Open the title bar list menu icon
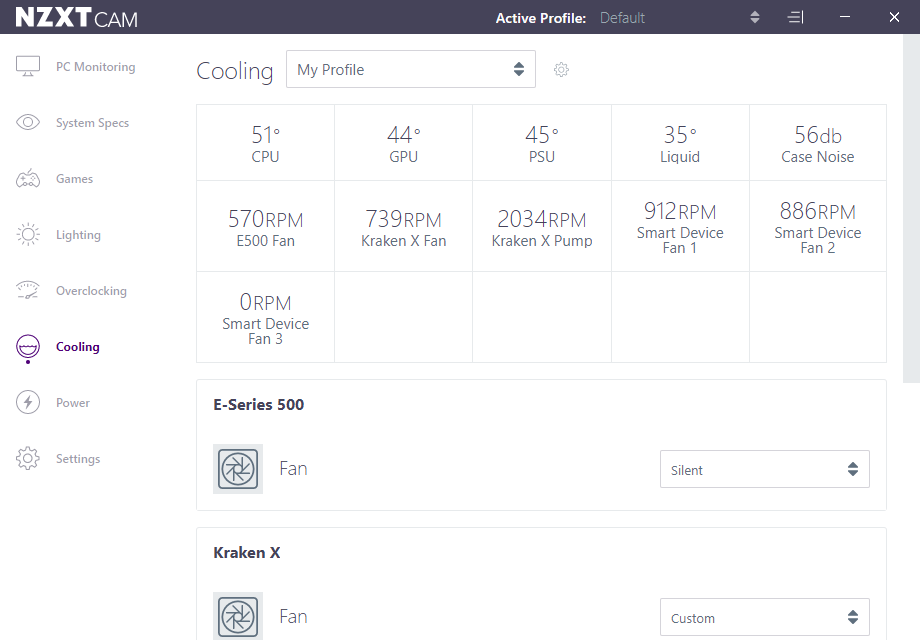 pos(795,18)
